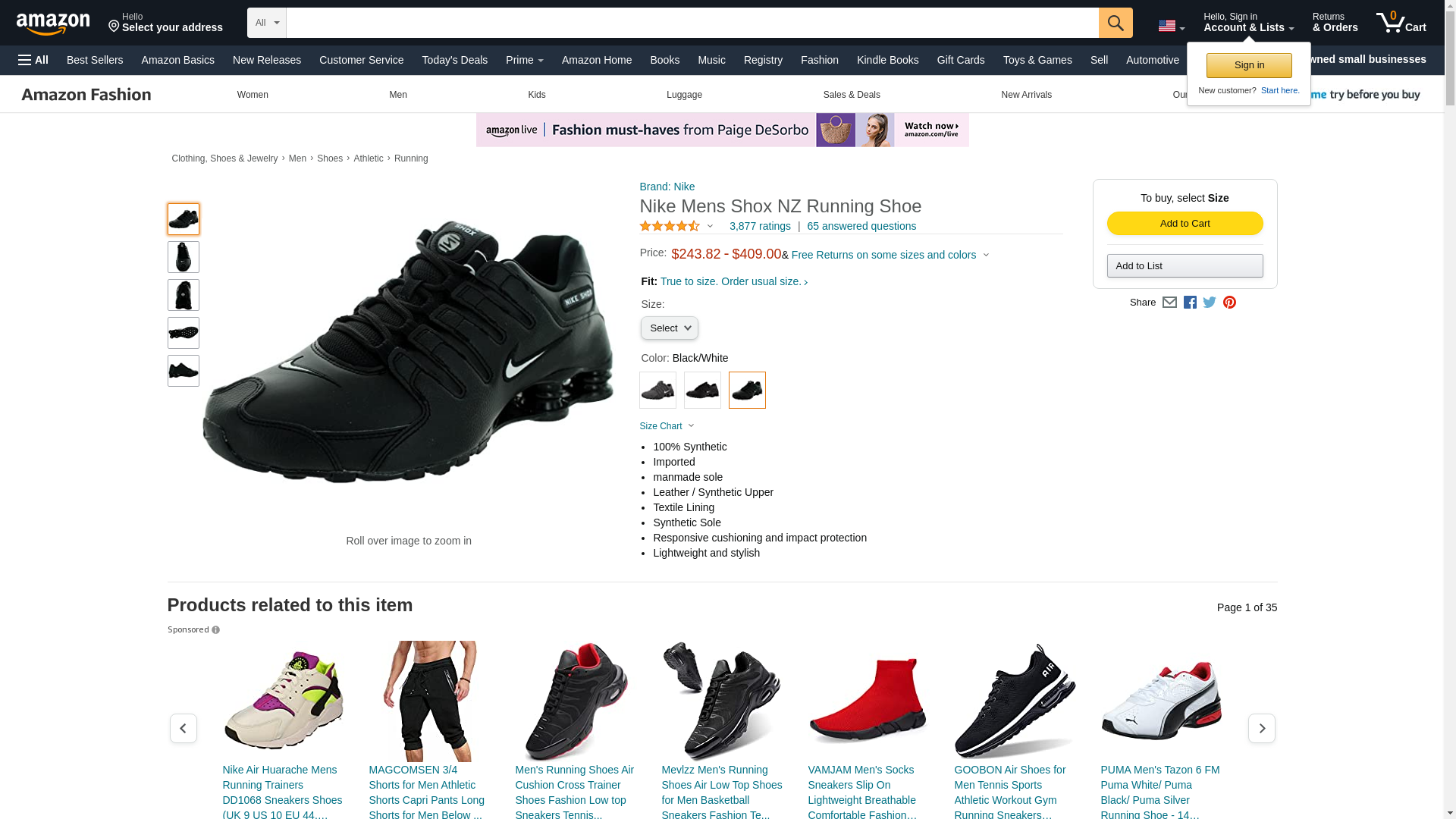Open Today's Deals menu item
Viewport: 1456px width, 819px height.
[x=454, y=60]
